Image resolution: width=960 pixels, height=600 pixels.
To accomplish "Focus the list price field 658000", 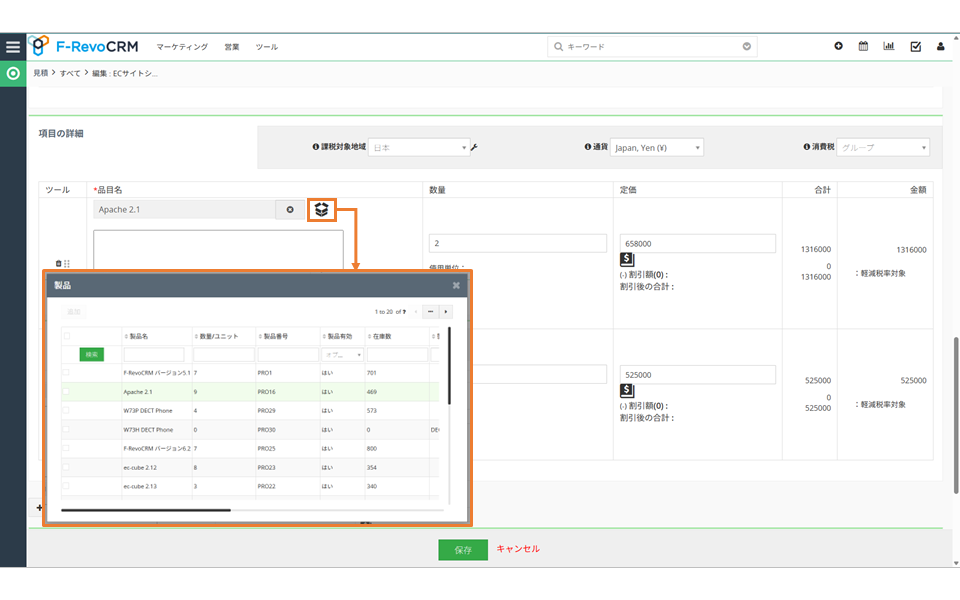I will (x=697, y=243).
